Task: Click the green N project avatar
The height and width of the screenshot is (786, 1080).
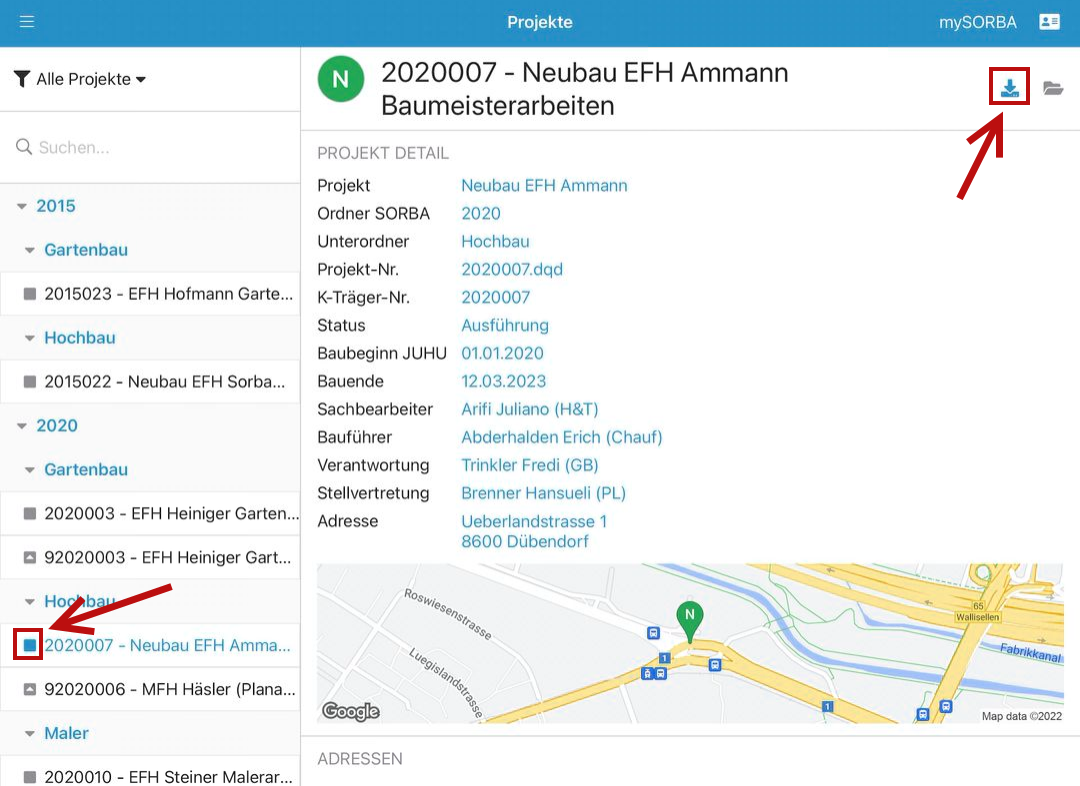Action: pos(341,79)
